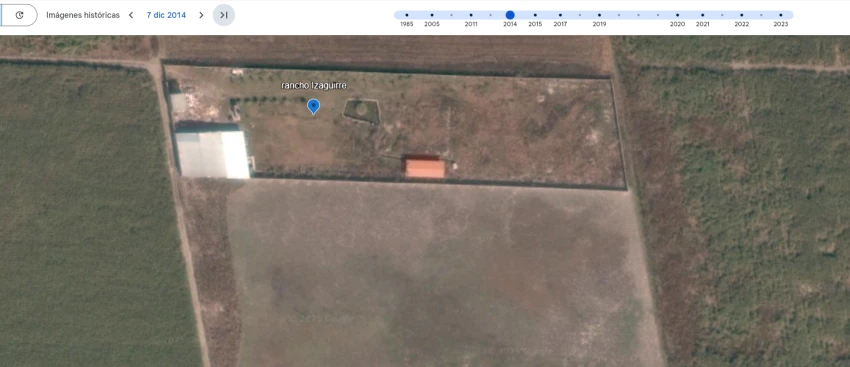The height and width of the screenshot is (367, 850).
Task: Click the next date chevron arrow
Action: (x=201, y=15)
